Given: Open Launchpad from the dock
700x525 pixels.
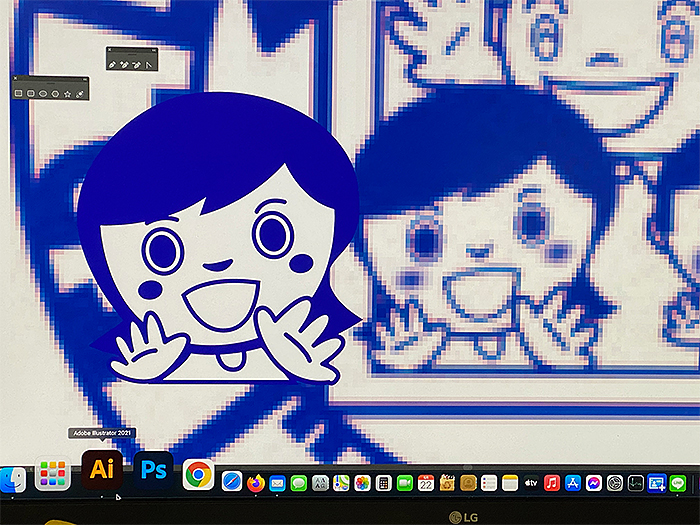Looking at the screenshot, I should [x=52, y=473].
